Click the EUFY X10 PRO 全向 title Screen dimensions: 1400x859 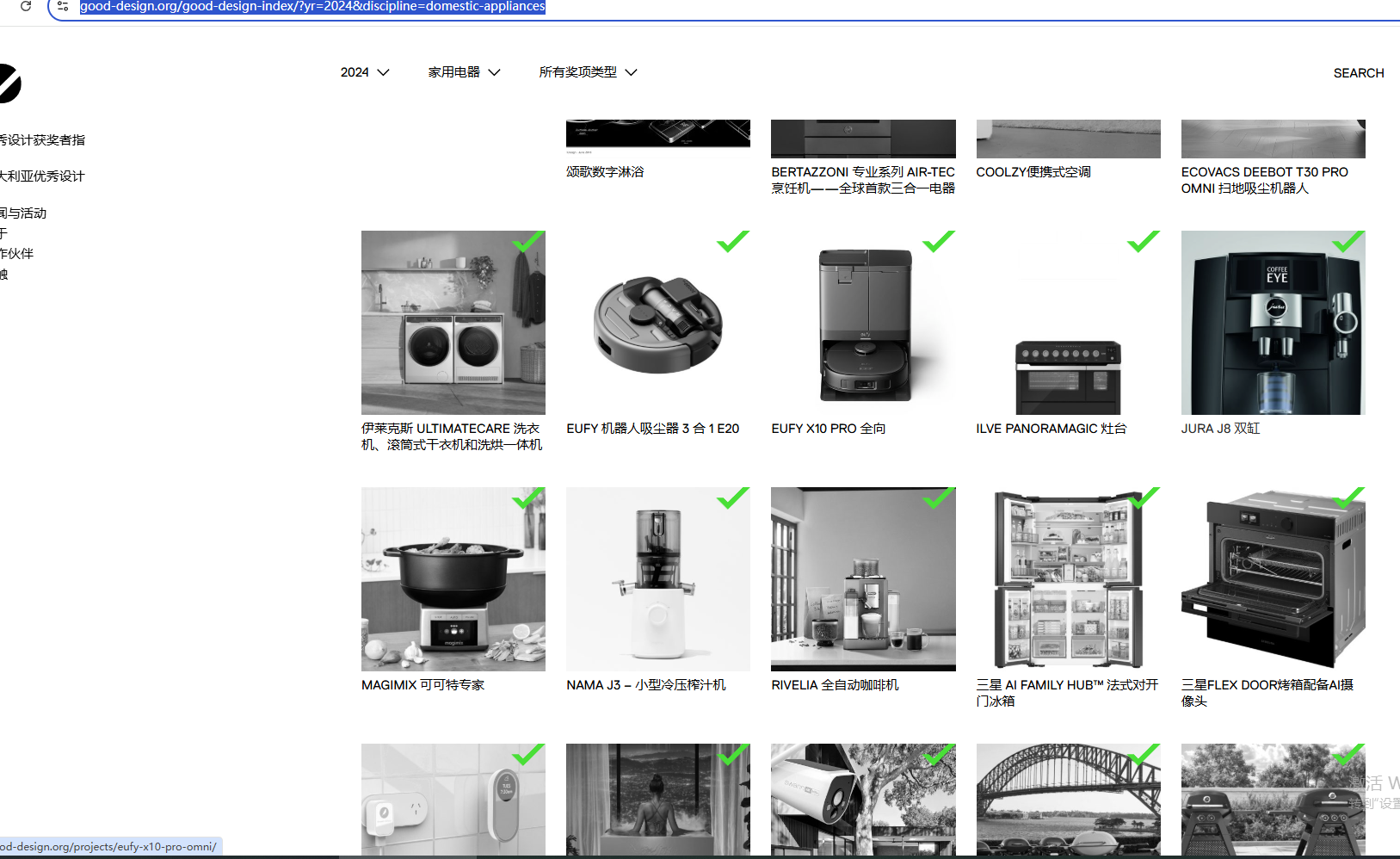point(829,429)
